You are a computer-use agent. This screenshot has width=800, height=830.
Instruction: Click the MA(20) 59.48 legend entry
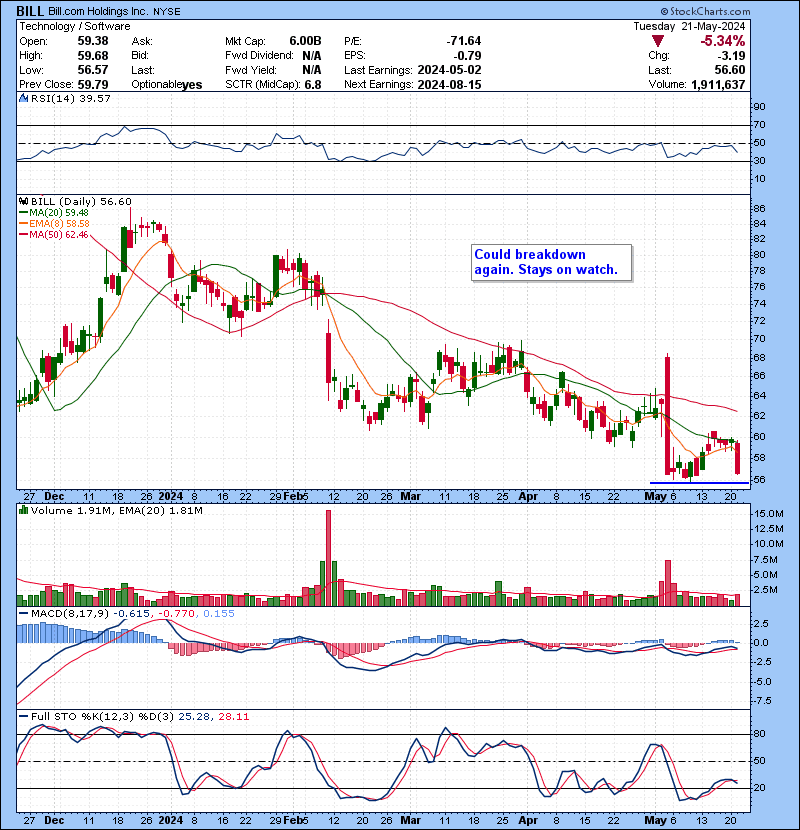[54, 213]
